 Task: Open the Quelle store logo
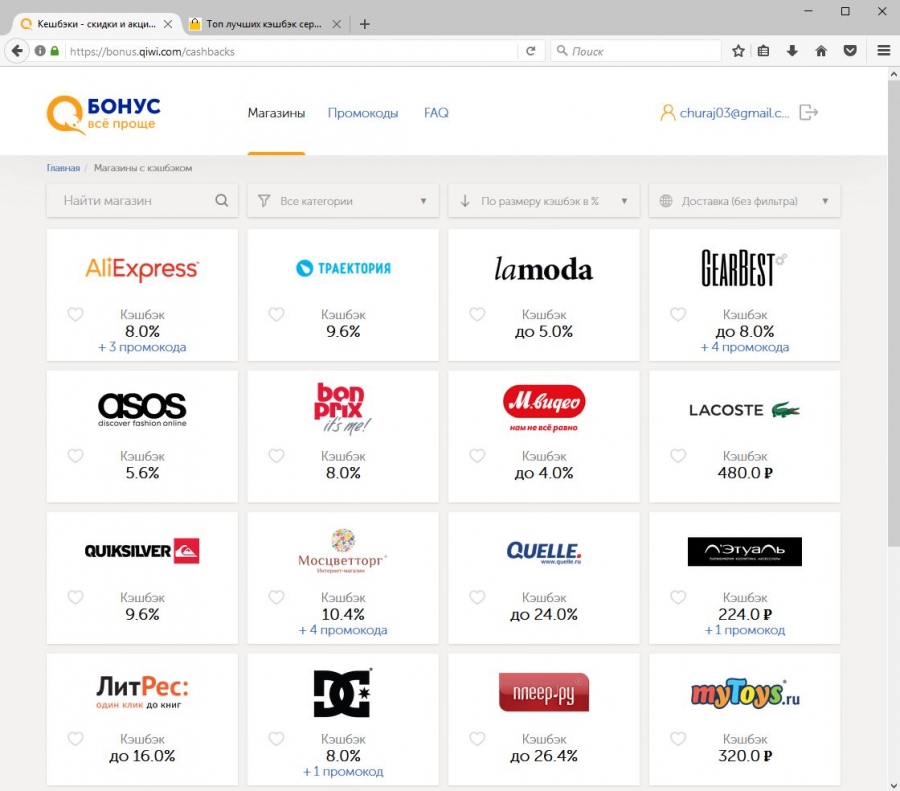click(x=544, y=552)
